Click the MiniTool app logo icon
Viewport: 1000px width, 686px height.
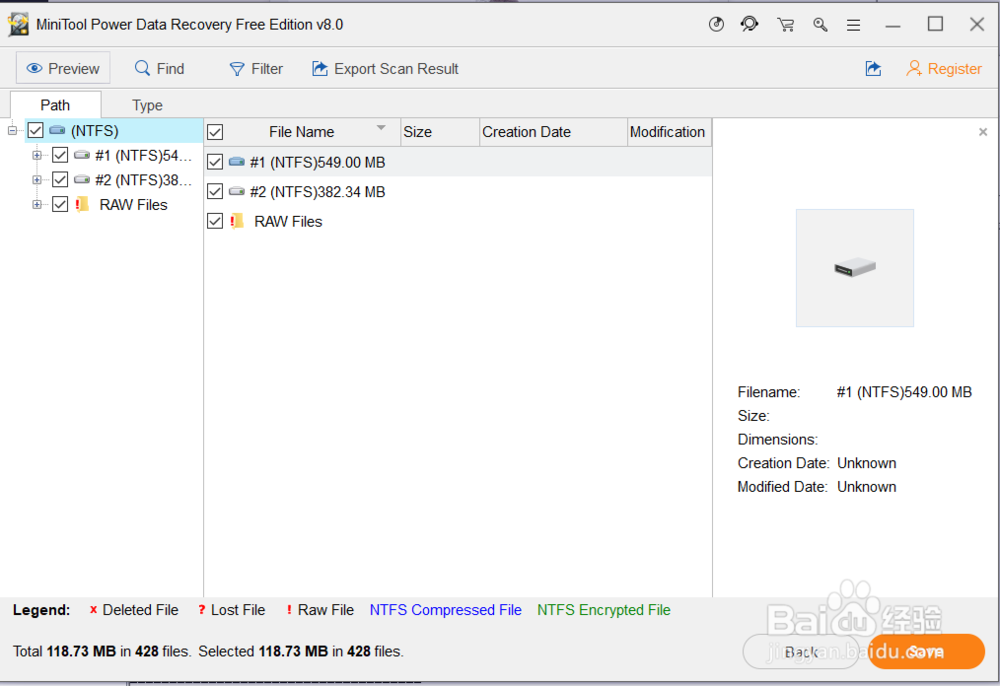coord(18,24)
